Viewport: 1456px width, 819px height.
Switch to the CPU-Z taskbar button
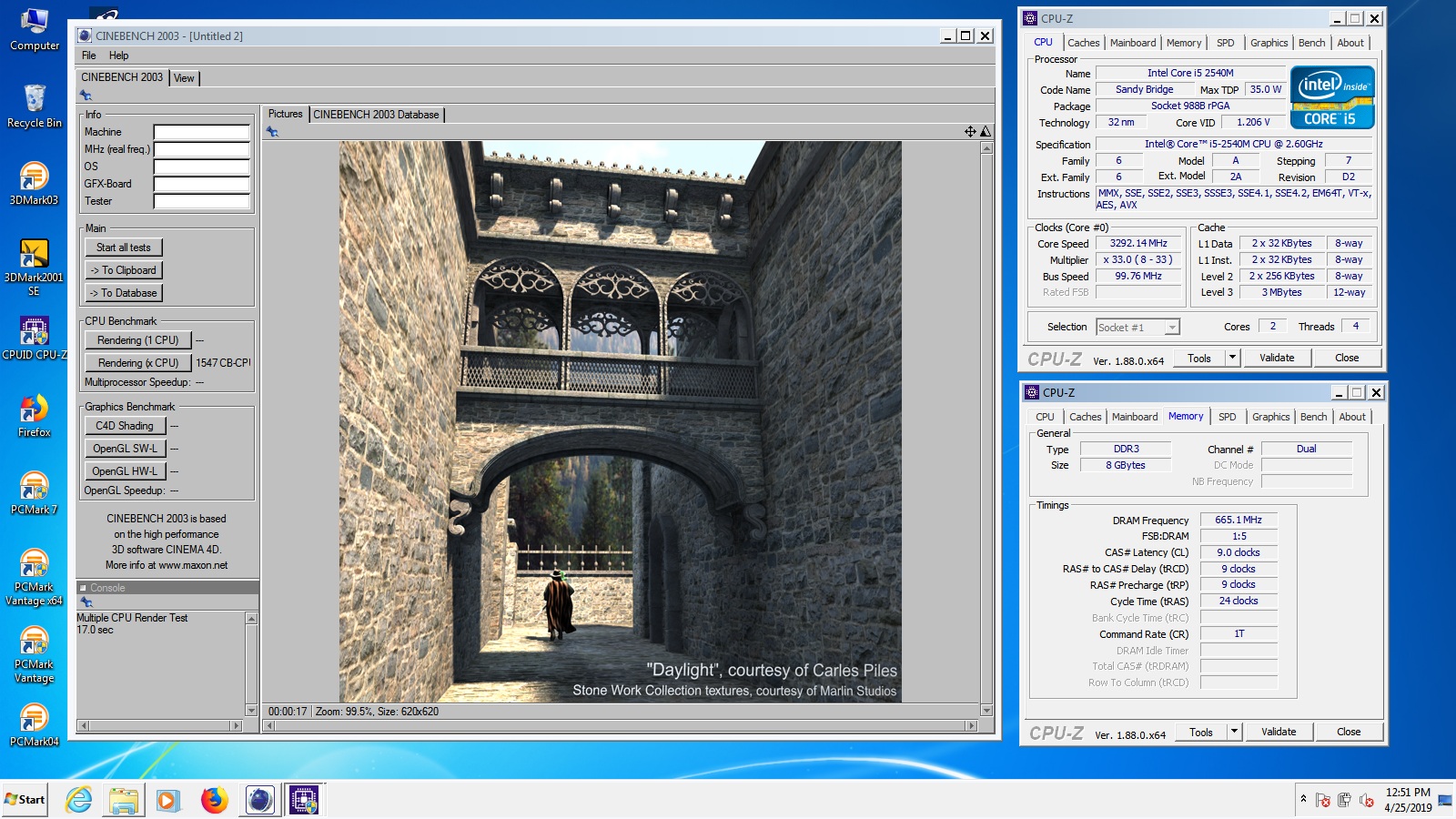tap(304, 800)
